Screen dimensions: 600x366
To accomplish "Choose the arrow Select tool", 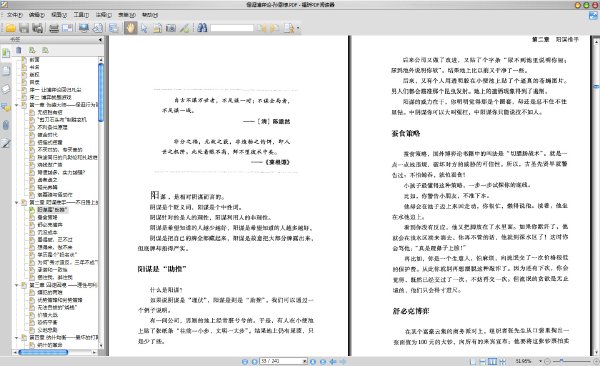I will (x=144, y=28).
